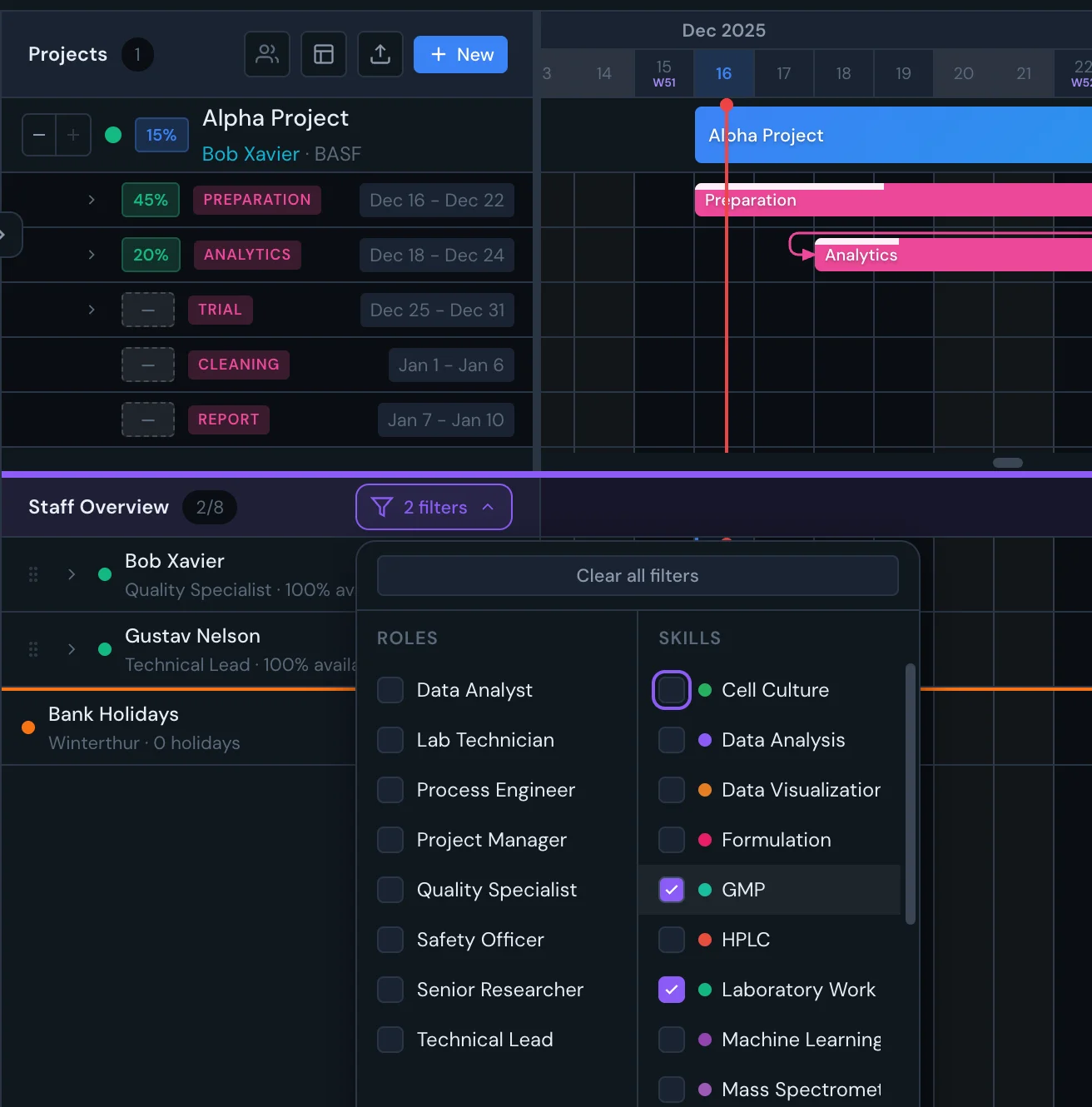Open the team members icon in Projects header
The height and width of the screenshot is (1107, 1092).
point(266,54)
